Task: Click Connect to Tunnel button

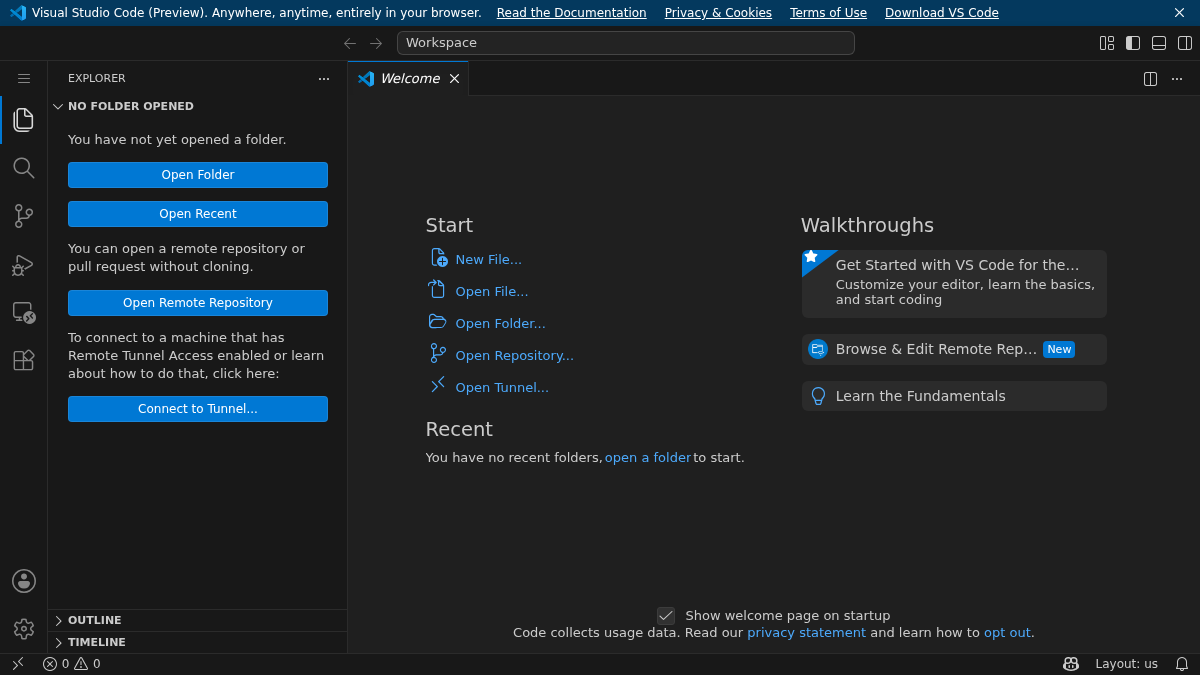Action: coord(198,409)
